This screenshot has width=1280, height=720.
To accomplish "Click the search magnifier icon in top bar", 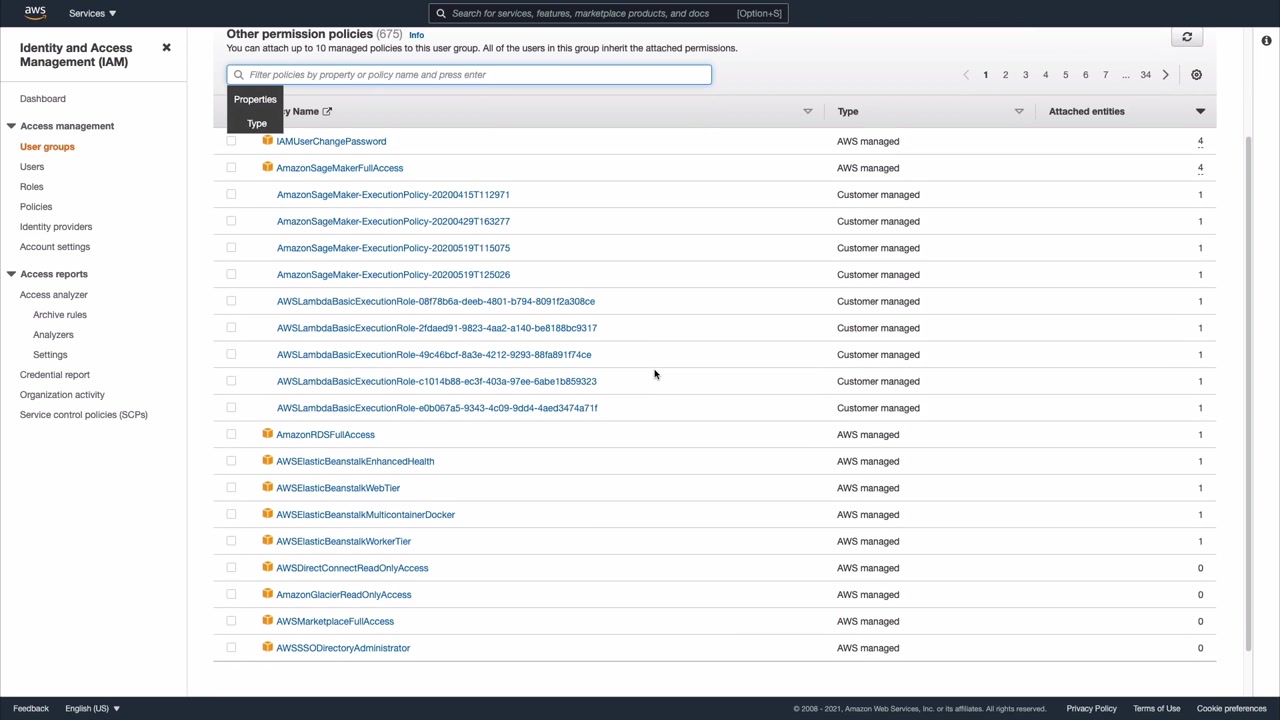I will [x=441, y=13].
